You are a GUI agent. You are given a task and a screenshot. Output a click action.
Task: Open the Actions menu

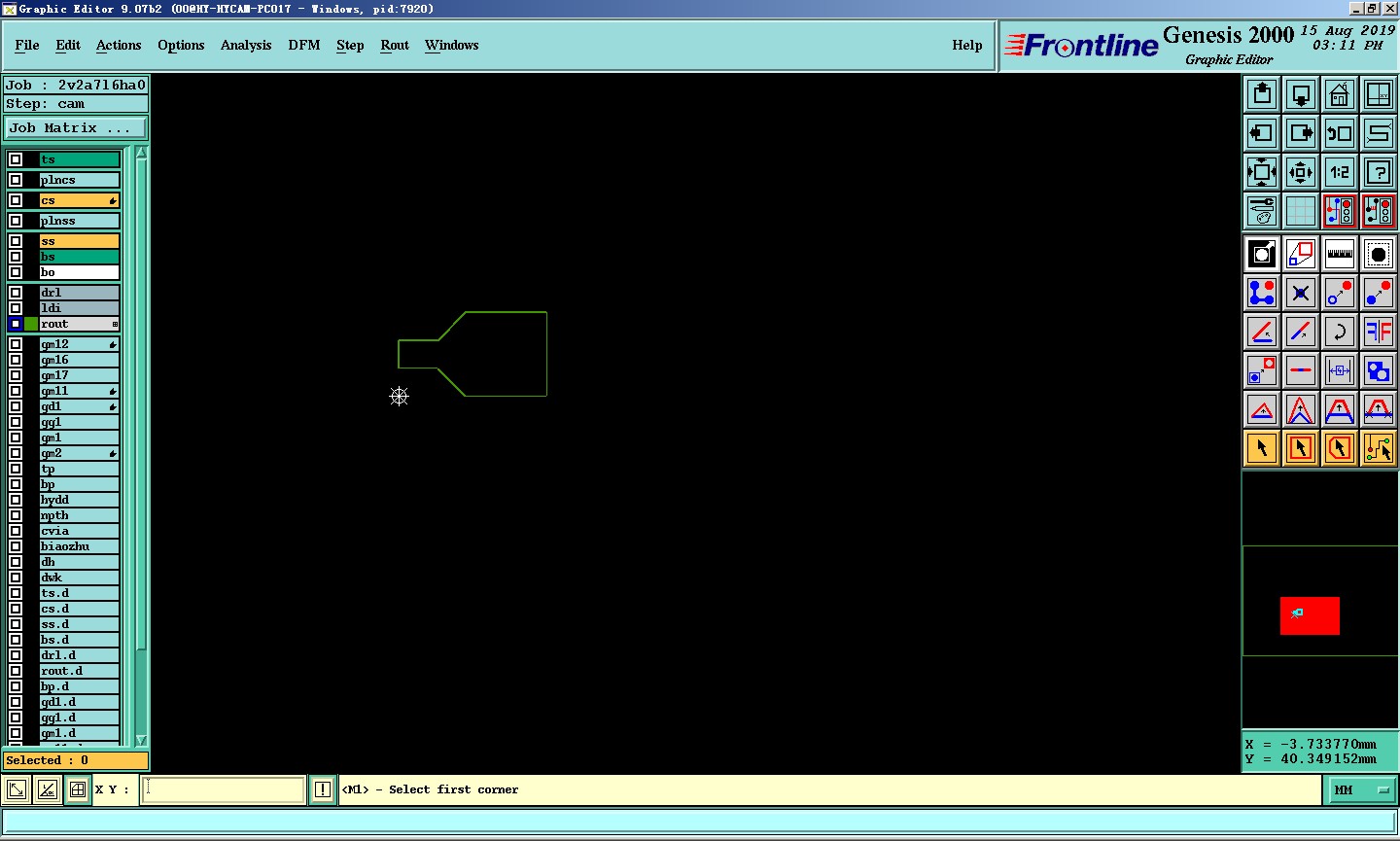119,46
